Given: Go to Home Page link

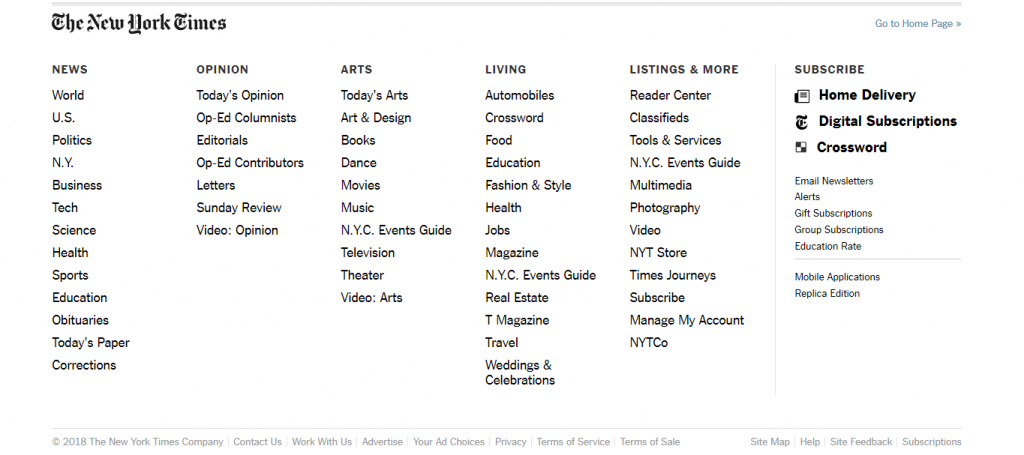Looking at the screenshot, I should point(917,24).
